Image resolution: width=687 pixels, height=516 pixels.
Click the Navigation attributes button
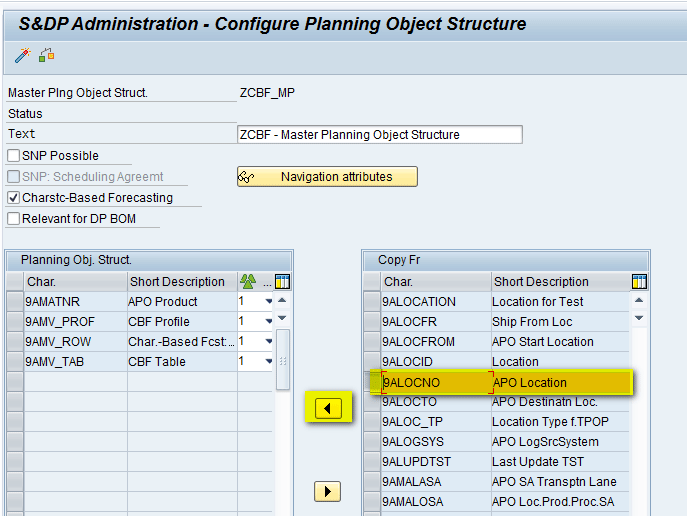[x=327, y=177]
